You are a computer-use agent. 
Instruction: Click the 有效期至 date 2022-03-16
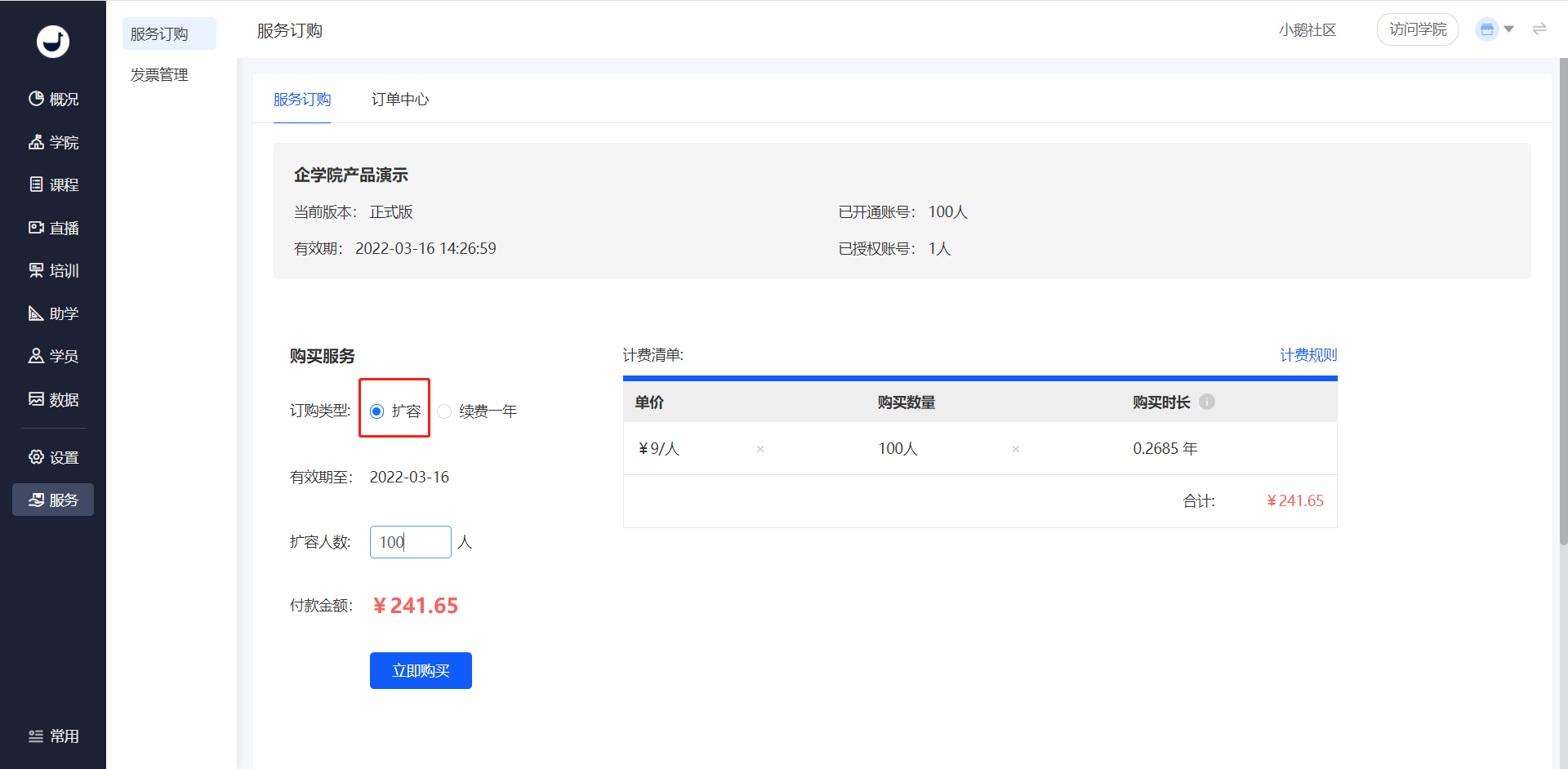pos(409,478)
